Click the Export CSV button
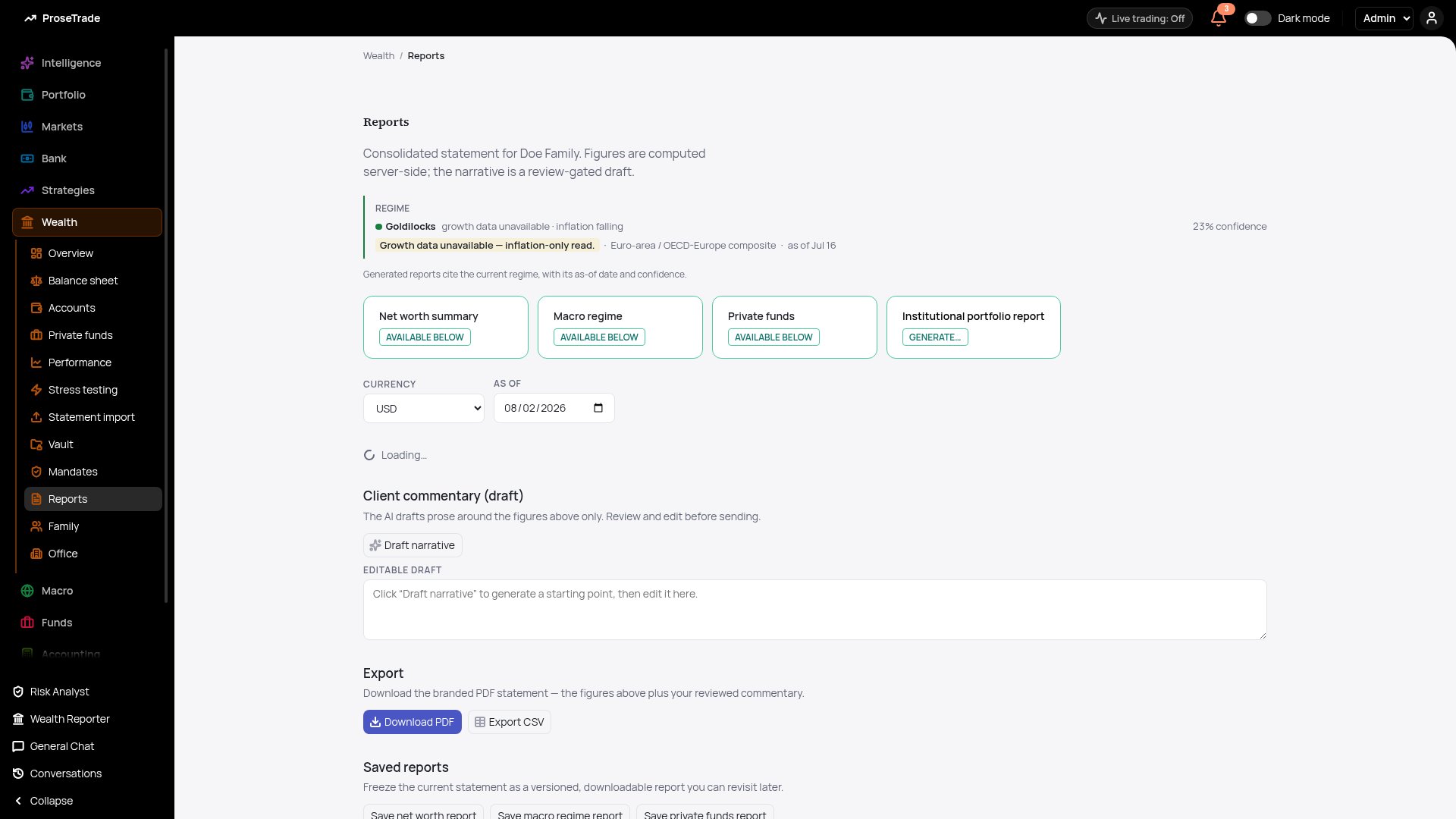 [x=510, y=722]
